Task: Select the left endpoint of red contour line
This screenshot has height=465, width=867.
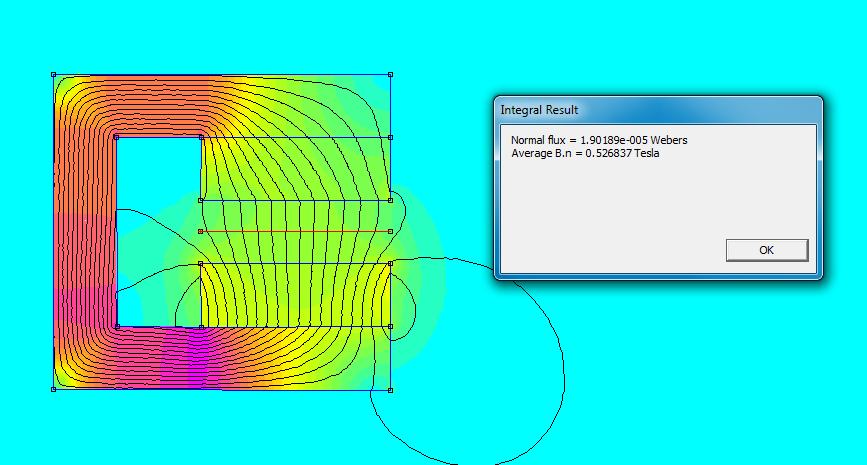Action: [x=201, y=231]
